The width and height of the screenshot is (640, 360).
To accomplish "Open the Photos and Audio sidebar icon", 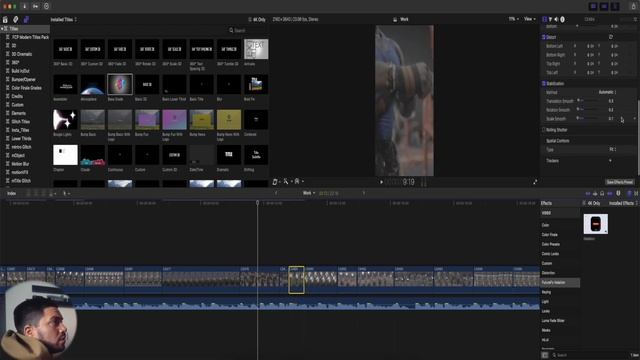I will coord(16,19).
